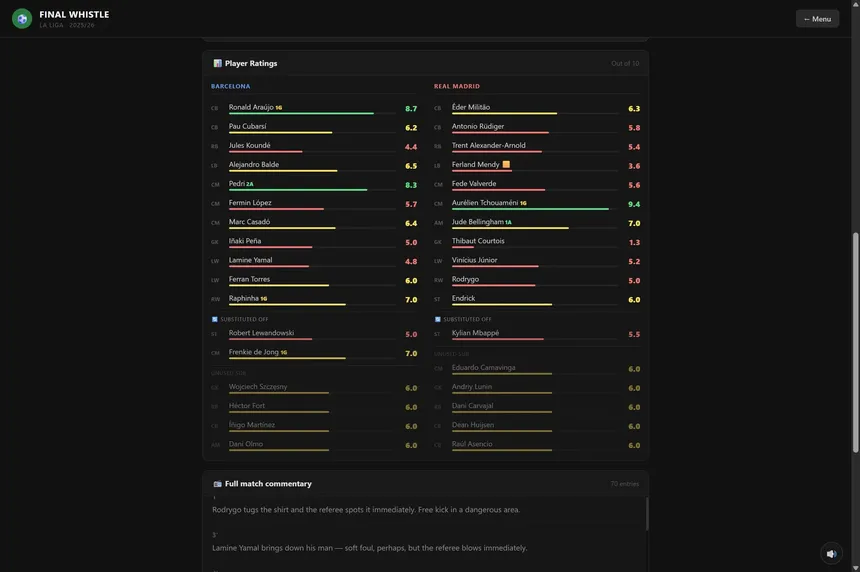Click the page vertical scrollbar thumb
This screenshot has width=860, height=572.
pos(855,342)
